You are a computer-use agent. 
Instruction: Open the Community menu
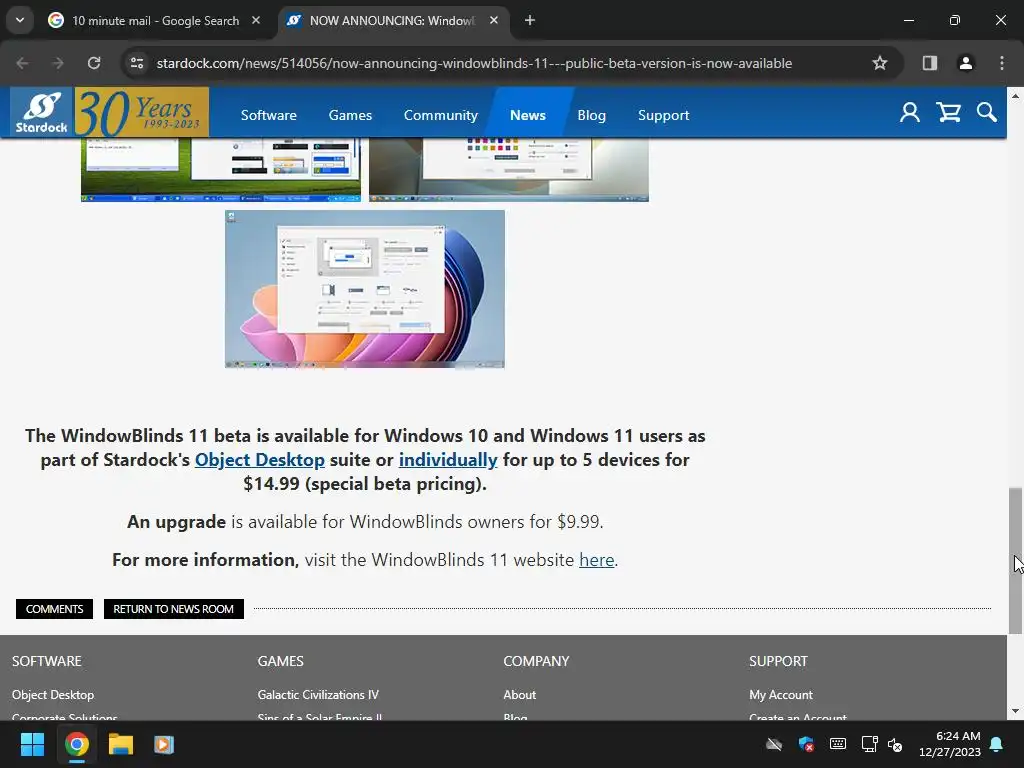(441, 115)
